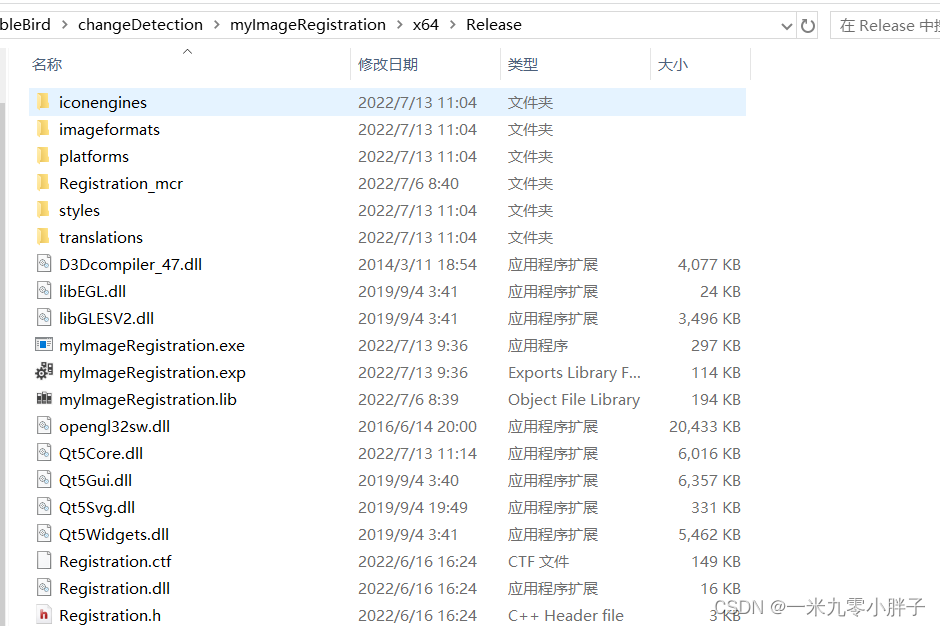
Task: Select the Qt5Gui.dll file name
Action: (x=95, y=480)
